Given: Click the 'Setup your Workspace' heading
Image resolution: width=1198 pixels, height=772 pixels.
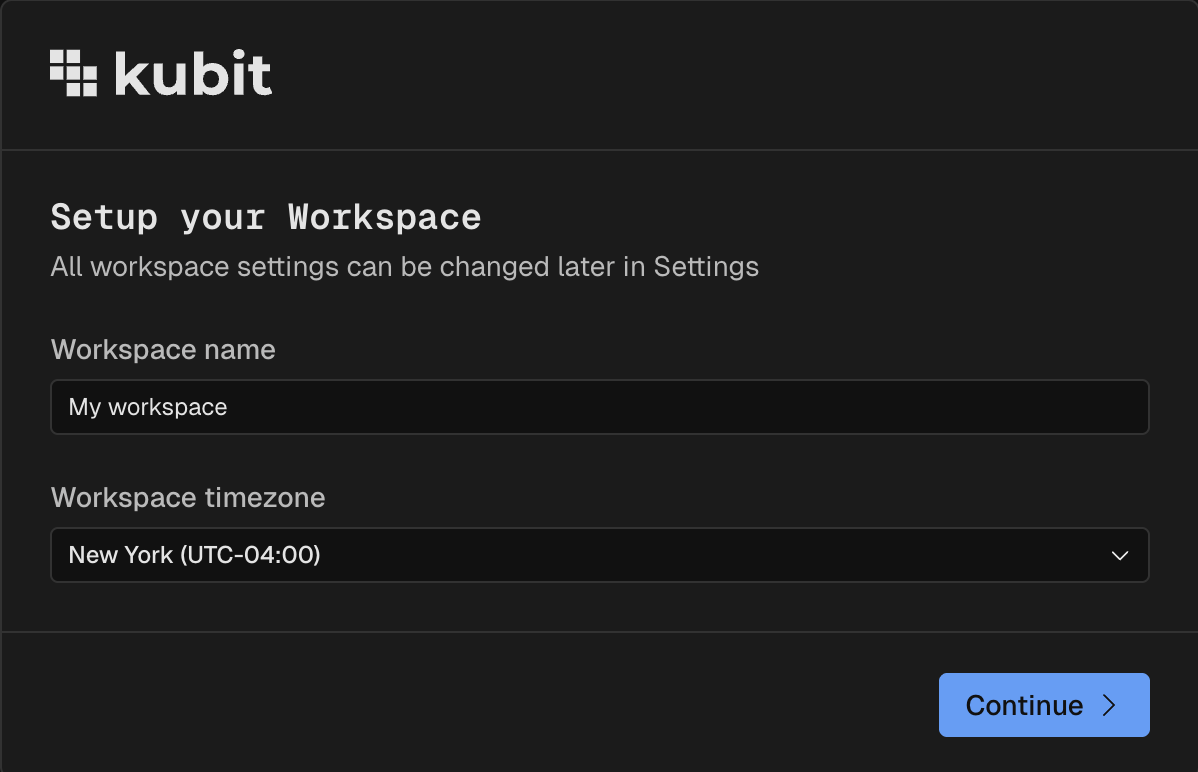Looking at the screenshot, I should [x=266, y=217].
